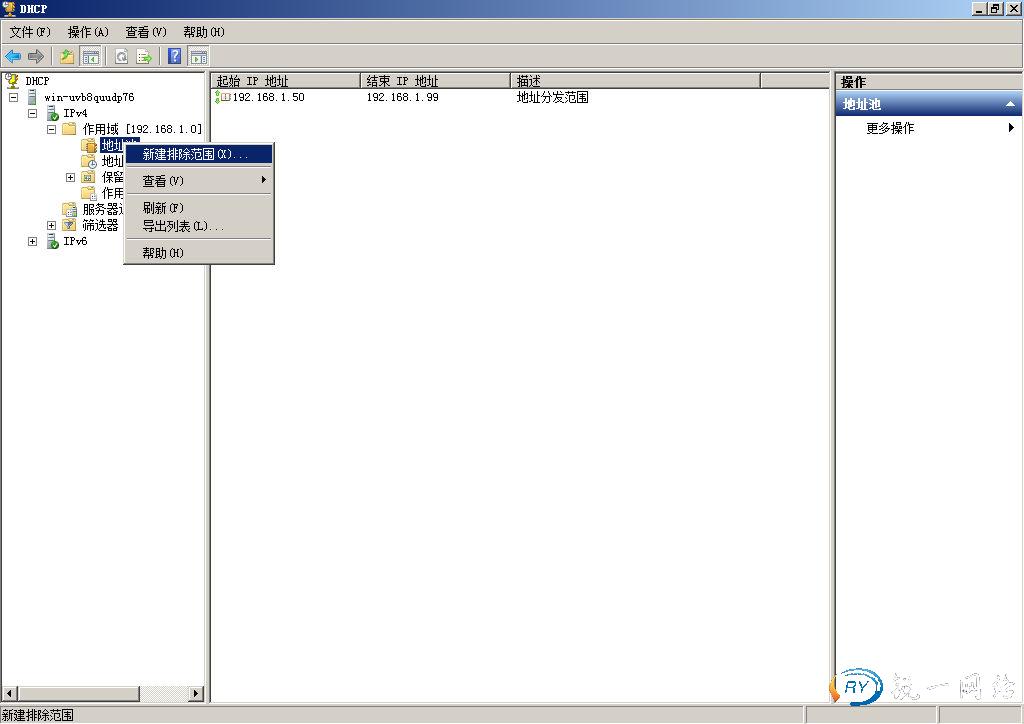Click the tree pane horizontal scrollbar right arrow
The image size is (1024, 724).
tap(196, 693)
